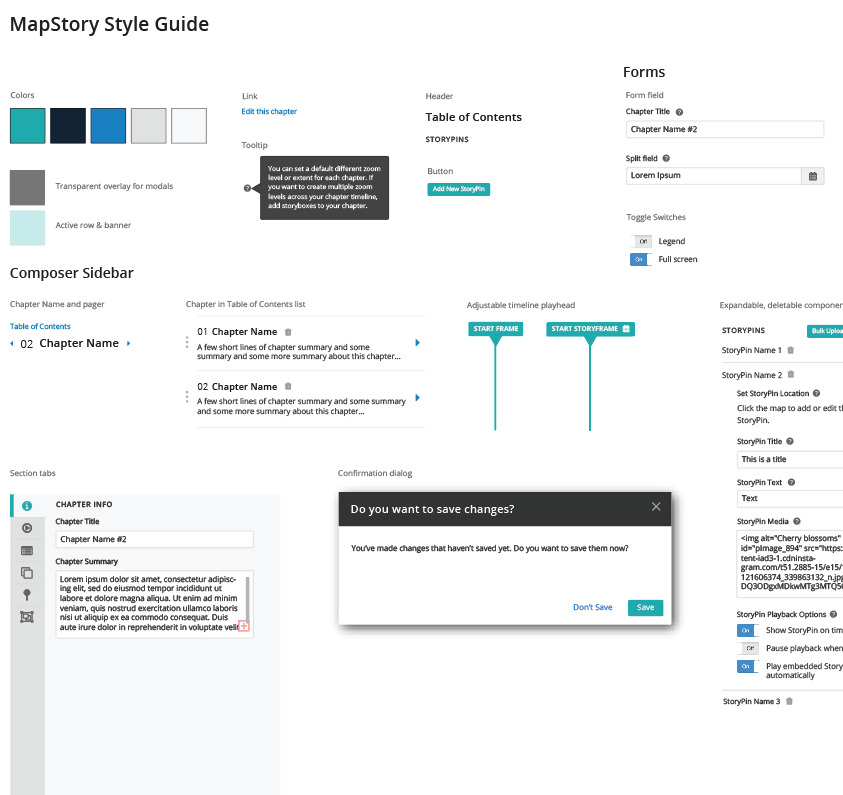The height and width of the screenshot is (795, 843).
Task: Click the Split field Lorem Ipsum input
Action: [713, 176]
